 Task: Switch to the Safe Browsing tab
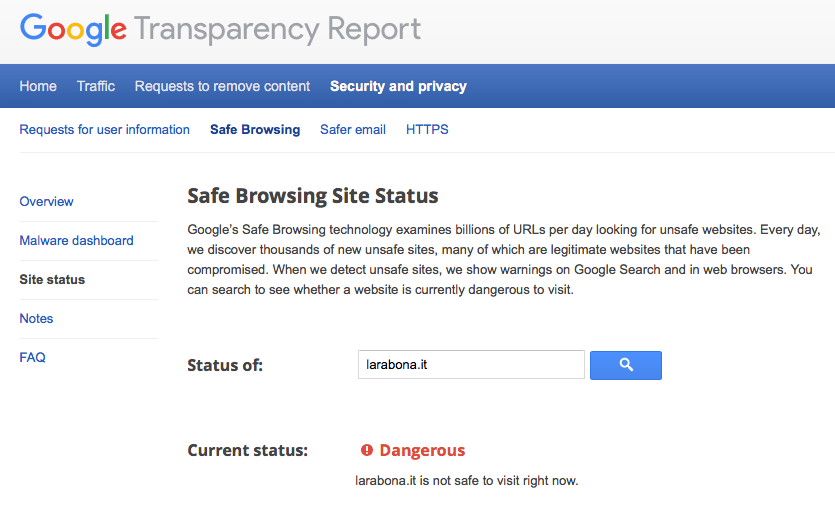255,129
